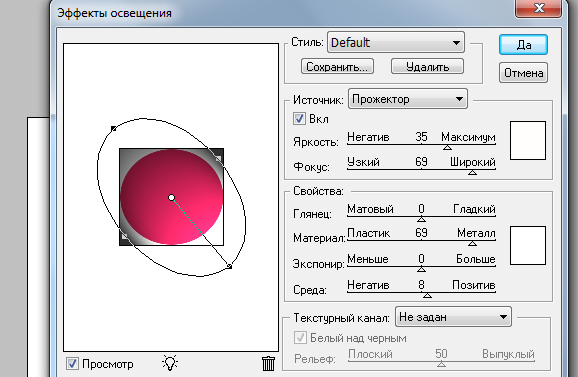
Task: Click the Рельеф value 50
Action: (x=441, y=354)
